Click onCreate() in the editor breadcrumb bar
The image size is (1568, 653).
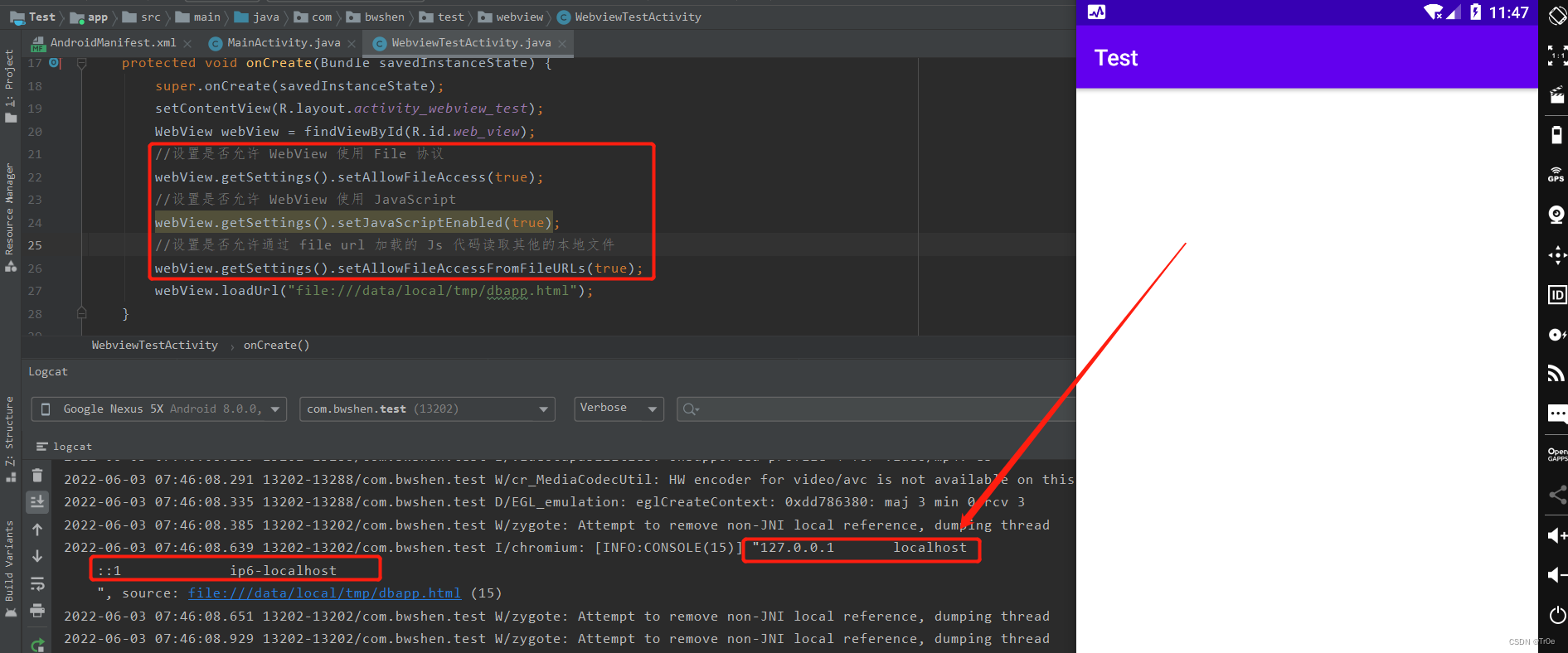coord(276,345)
